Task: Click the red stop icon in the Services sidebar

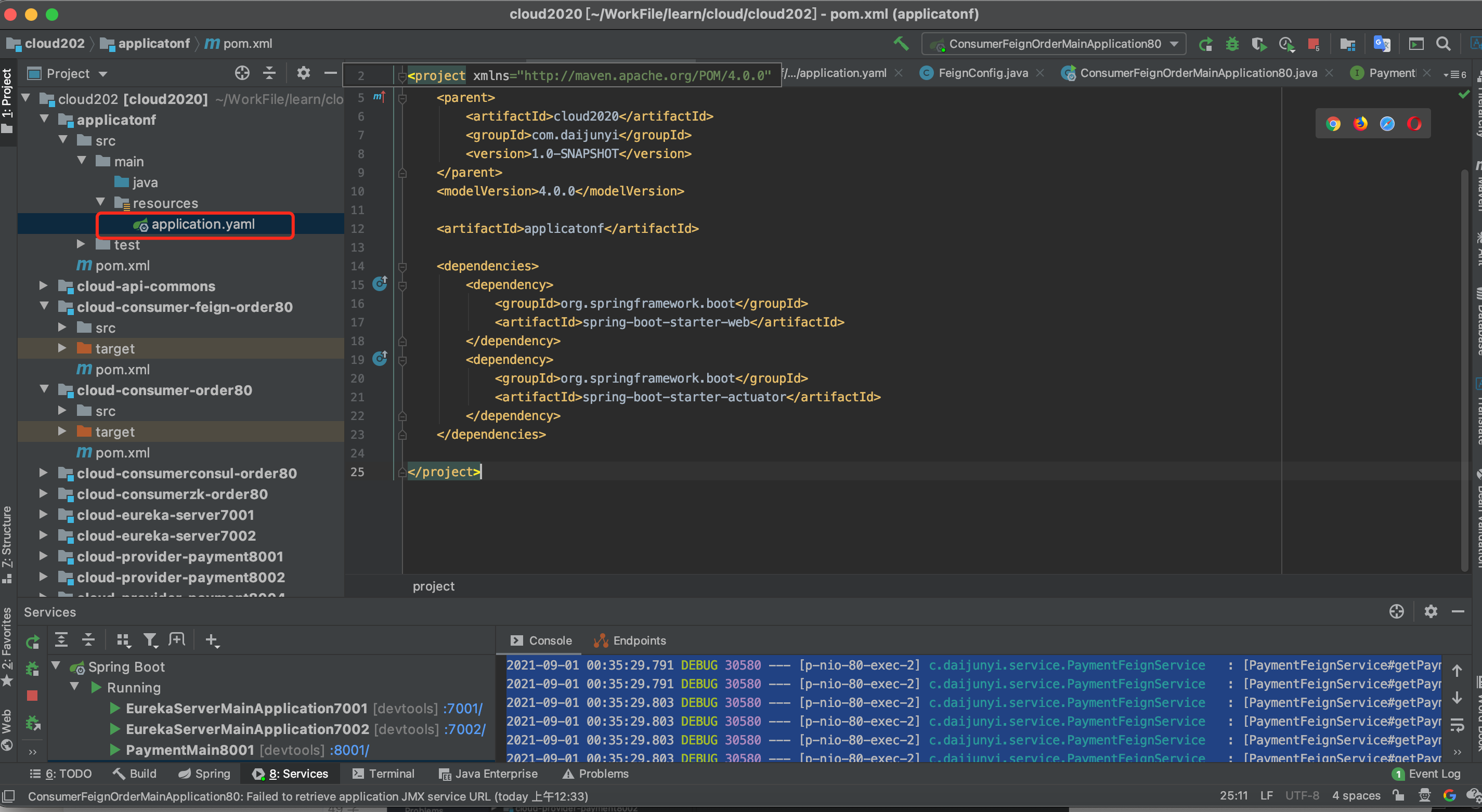Action: pyautogui.click(x=32, y=696)
